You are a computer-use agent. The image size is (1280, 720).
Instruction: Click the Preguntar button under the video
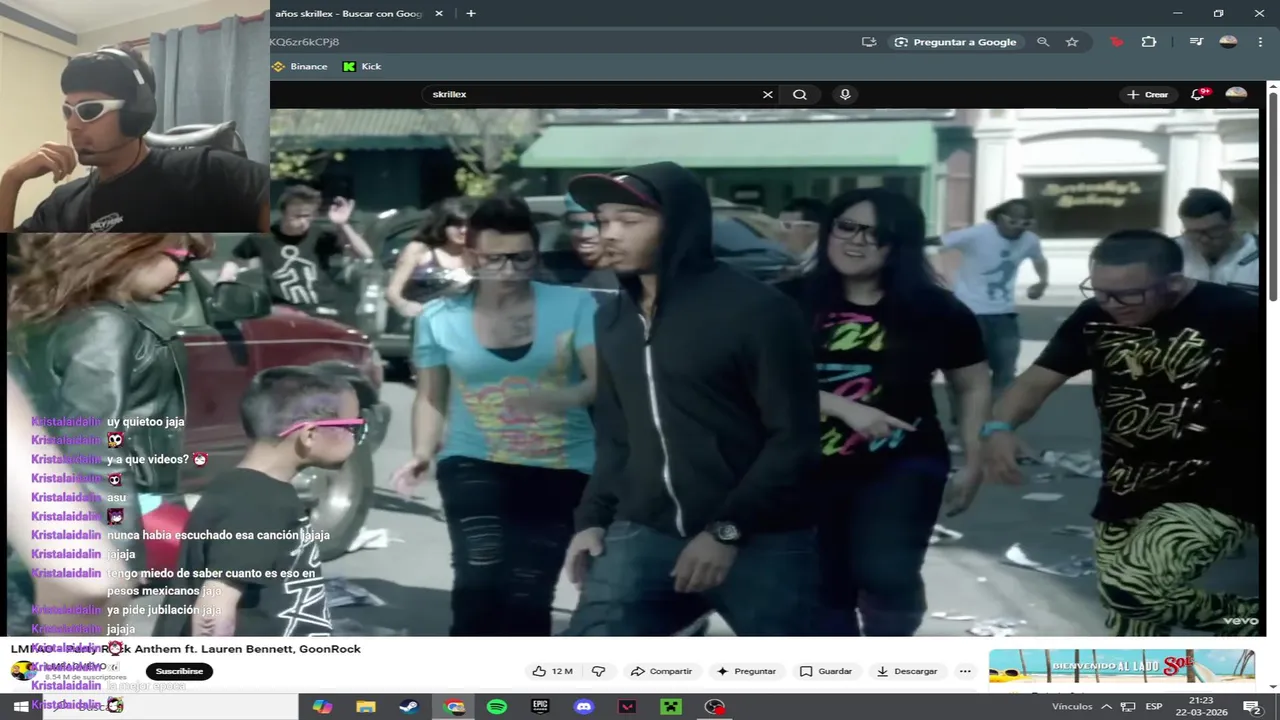(746, 671)
